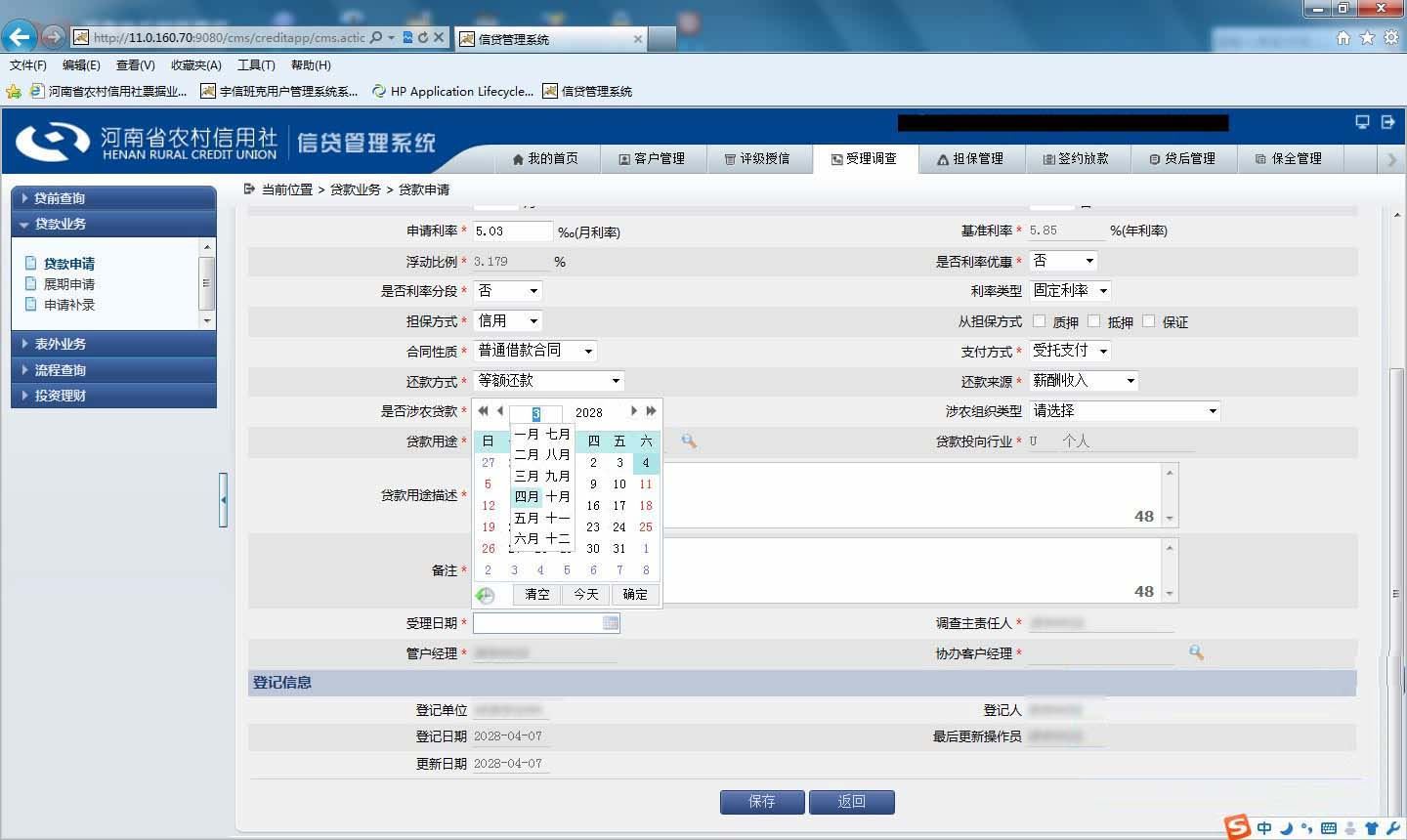Open the 涉农组织类型 dropdown
The height and width of the screenshot is (840, 1407).
(x=1126, y=411)
